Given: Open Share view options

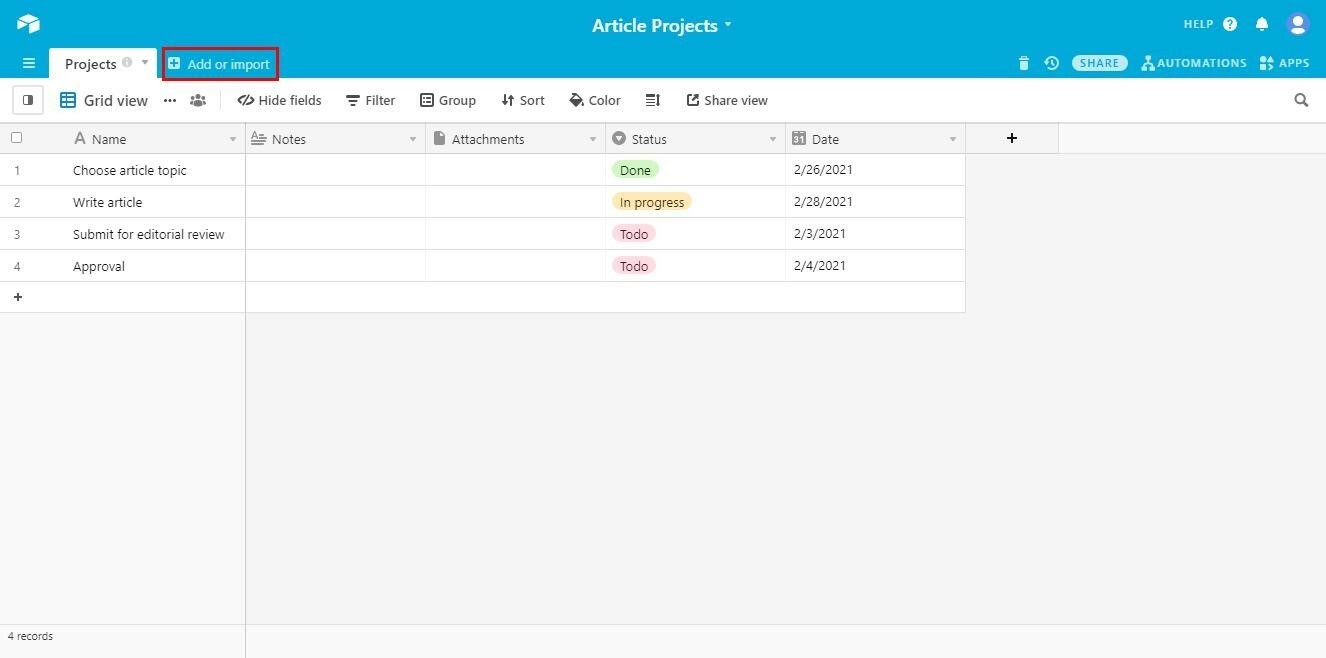Looking at the screenshot, I should [x=727, y=100].
